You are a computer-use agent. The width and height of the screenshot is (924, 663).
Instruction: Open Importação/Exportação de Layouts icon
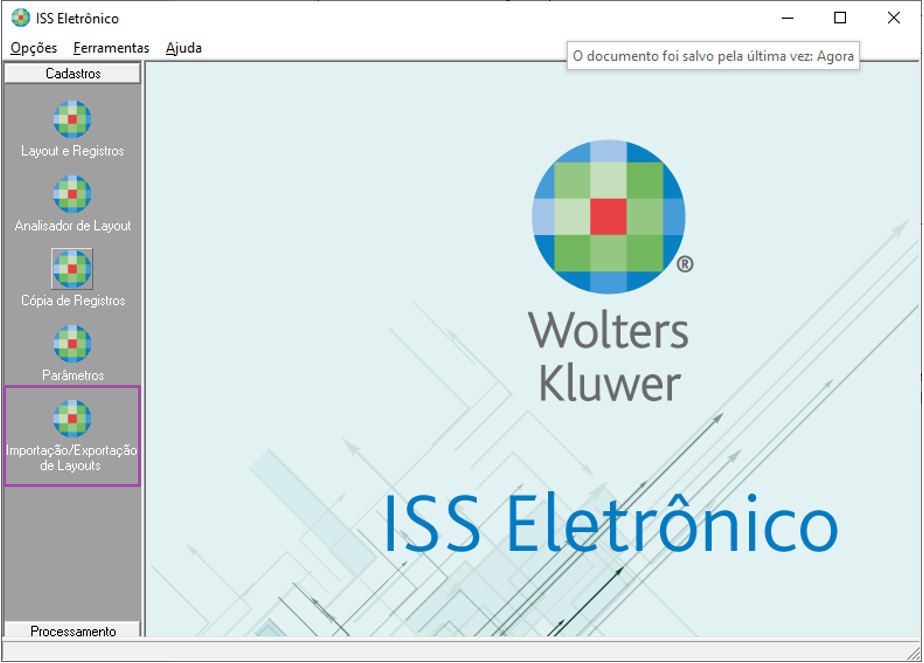(x=72, y=418)
